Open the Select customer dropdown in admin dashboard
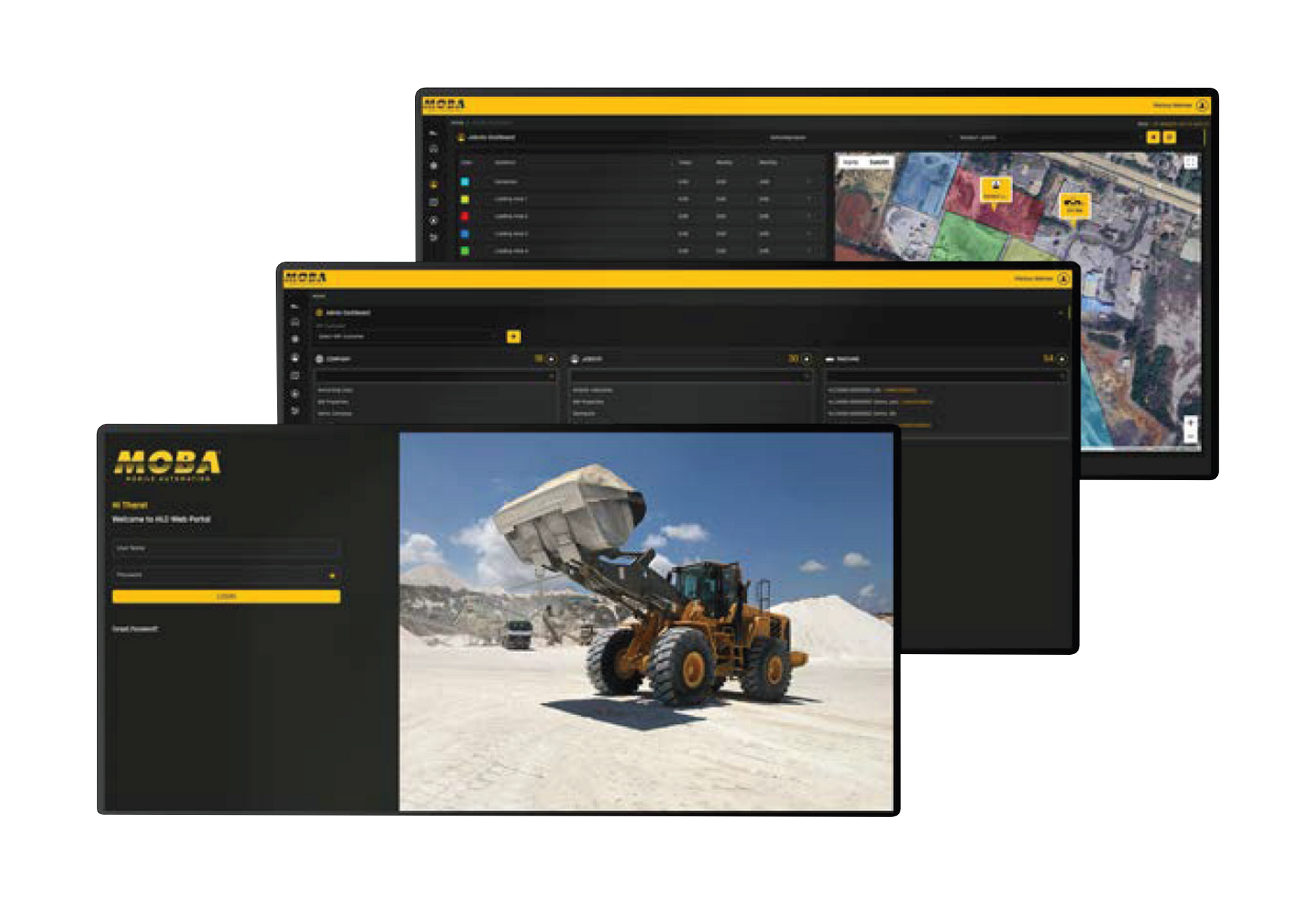This screenshot has height=904, width=1316. [407, 337]
